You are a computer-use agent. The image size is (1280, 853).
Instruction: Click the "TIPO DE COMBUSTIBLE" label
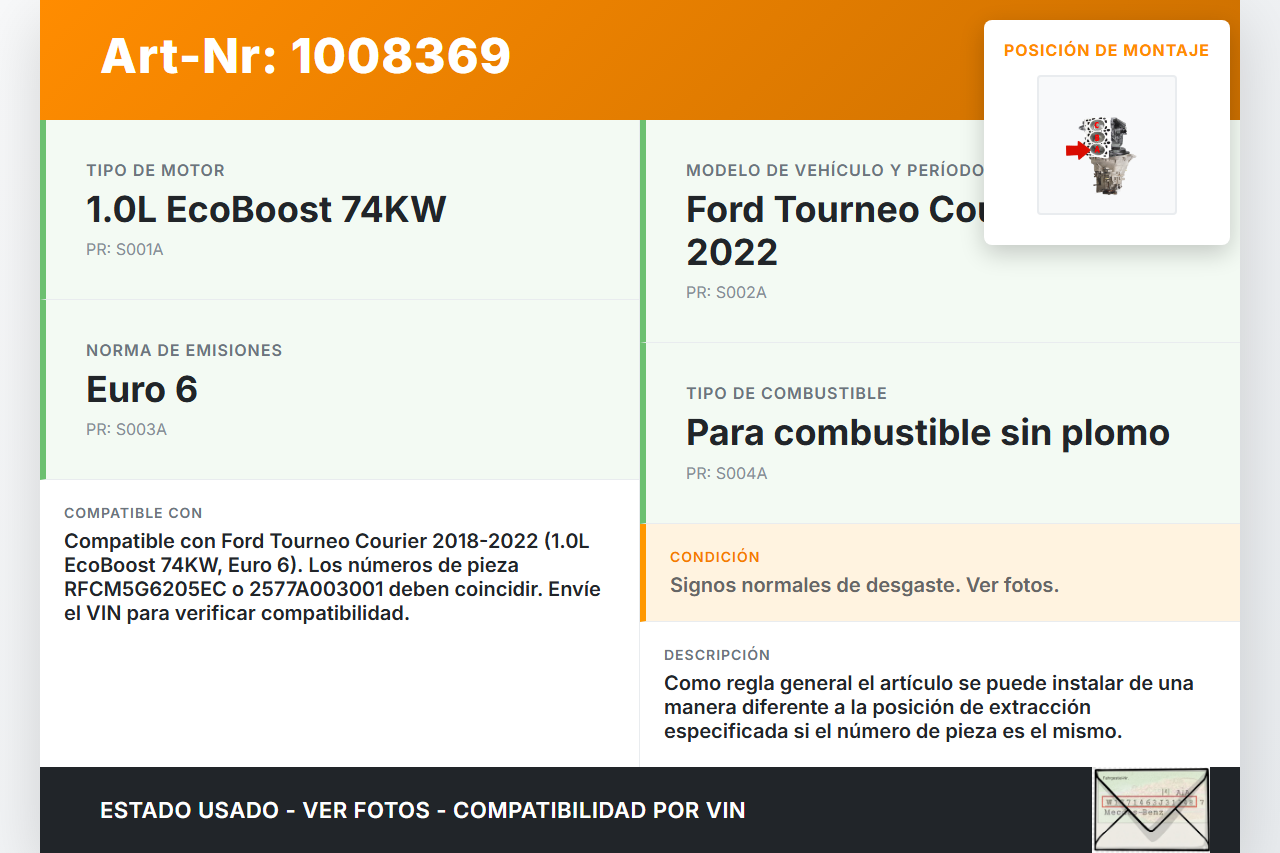pyautogui.click(x=787, y=393)
